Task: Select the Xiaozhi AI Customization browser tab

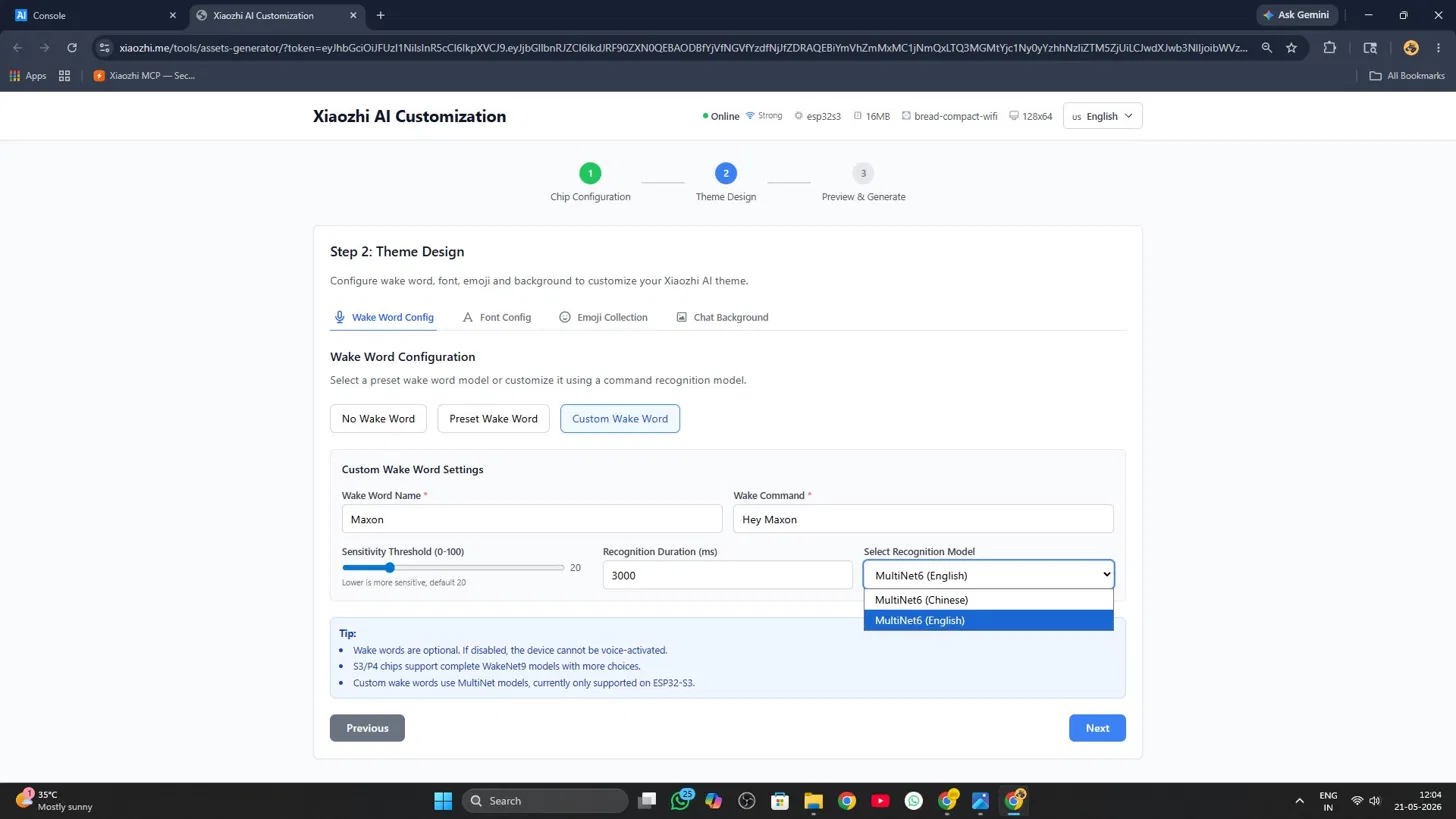Action: 277,15
